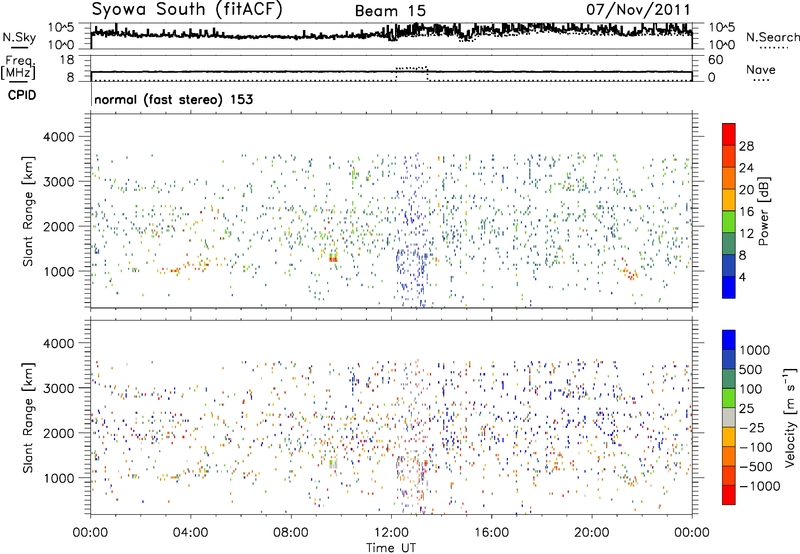The image size is (800, 554).
Task: Click the 'normal (fast stereo) 153' text
Action: pyautogui.click(x=173, y=99)
